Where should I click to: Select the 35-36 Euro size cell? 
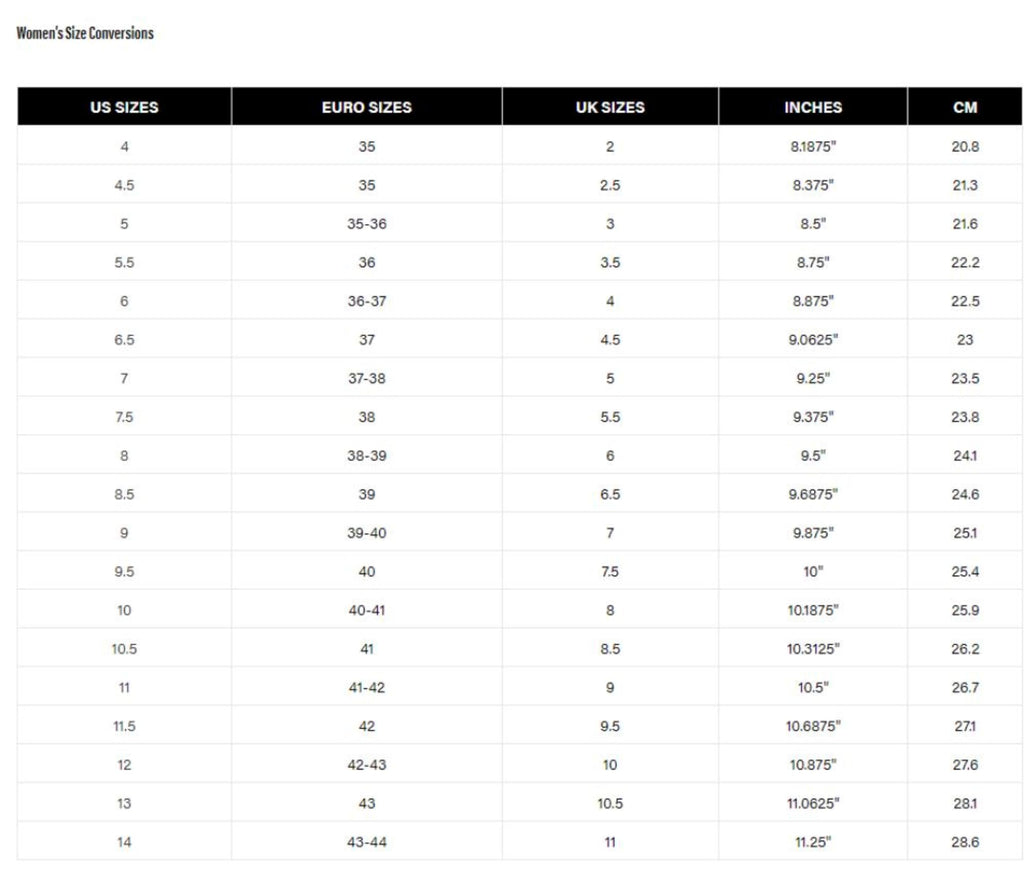point(366,224)
